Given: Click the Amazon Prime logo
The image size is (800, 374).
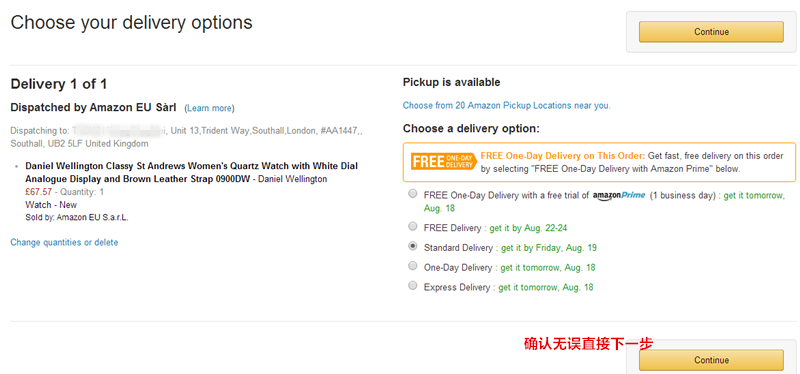Looking at the screenshot, I should (619, 196).
